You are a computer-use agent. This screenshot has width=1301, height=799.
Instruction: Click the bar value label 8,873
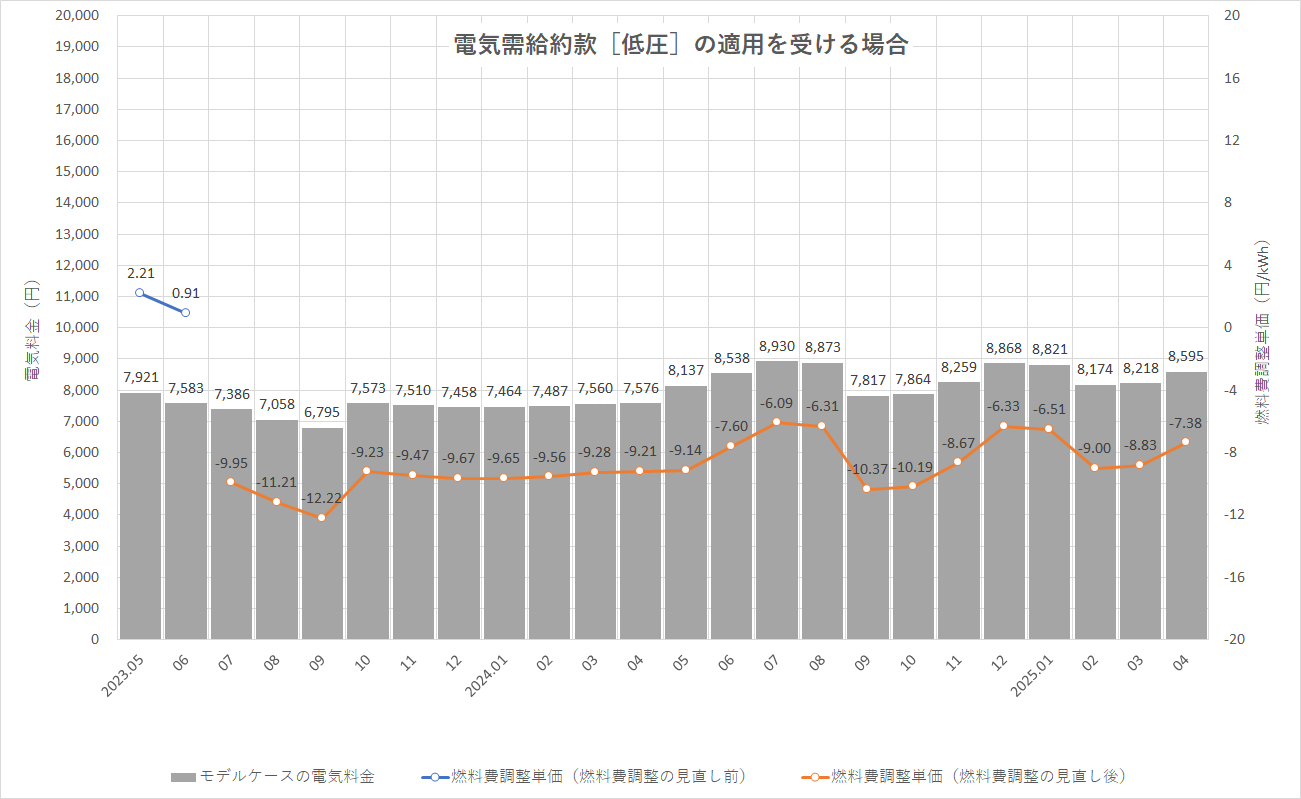822,347
